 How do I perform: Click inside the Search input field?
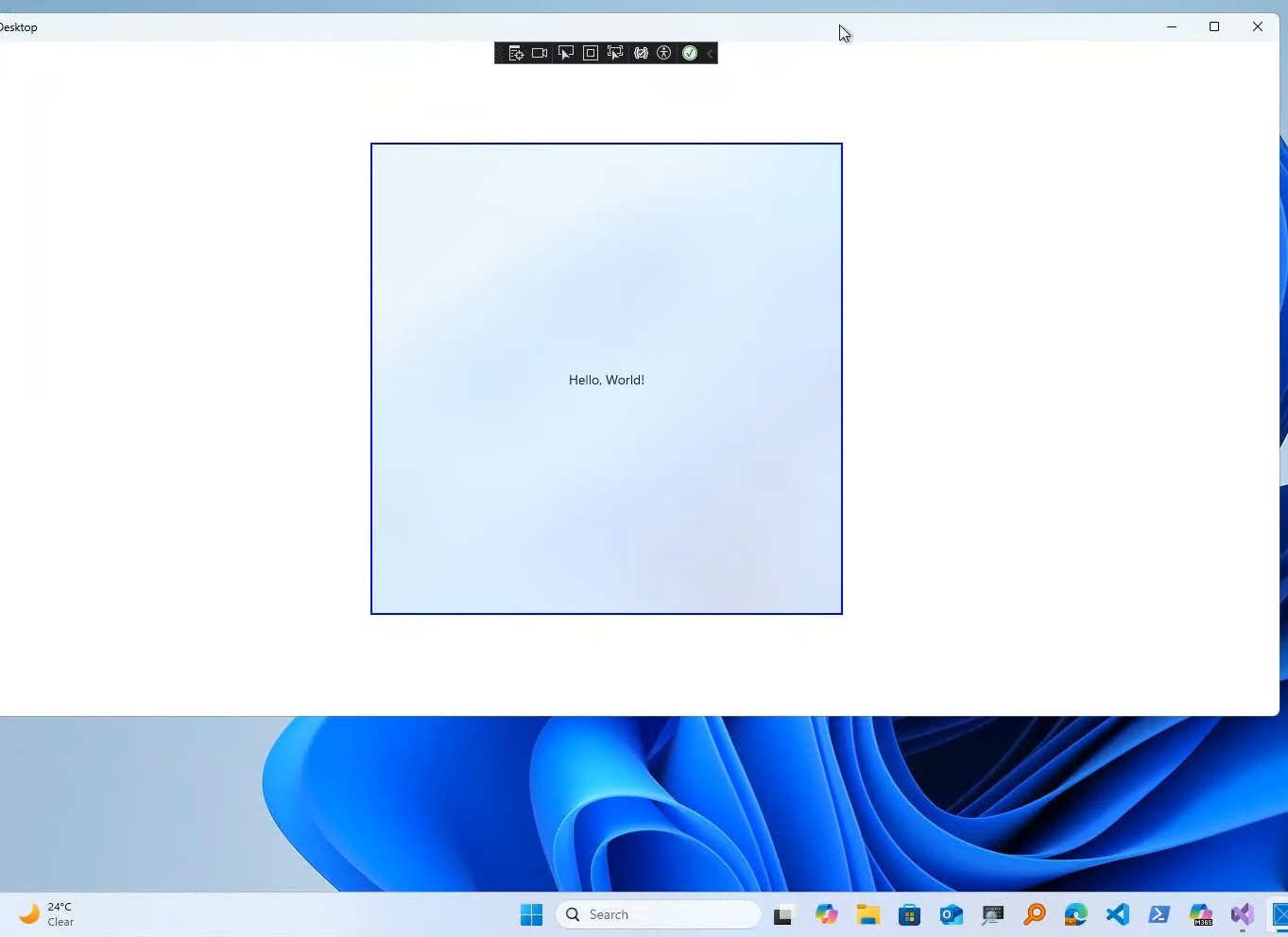click(659, 914)
